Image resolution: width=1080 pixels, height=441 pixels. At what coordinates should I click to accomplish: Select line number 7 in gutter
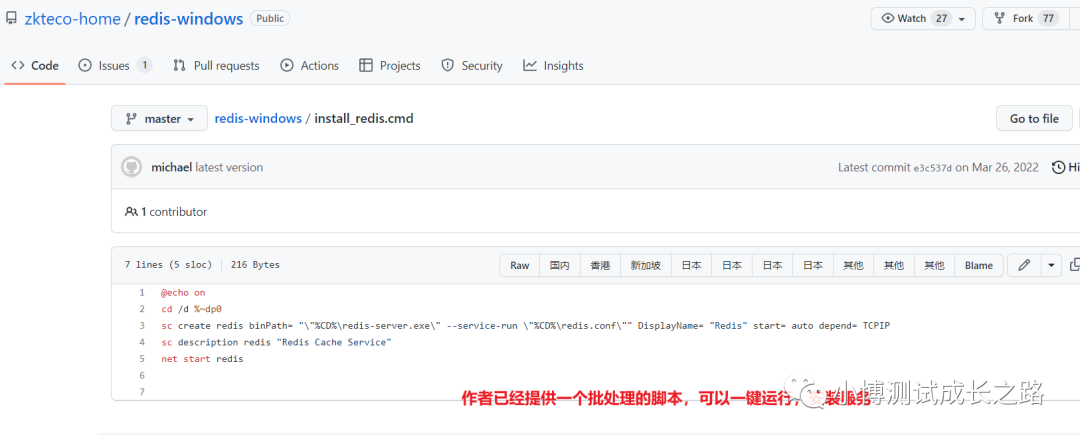pos(142,392)
